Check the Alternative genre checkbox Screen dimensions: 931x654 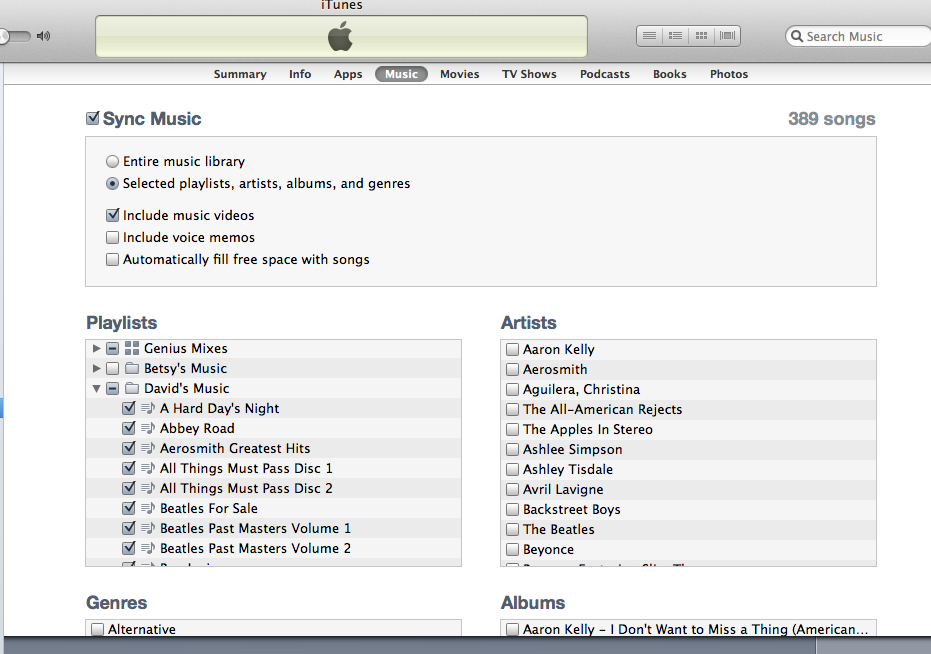[98, 629]
